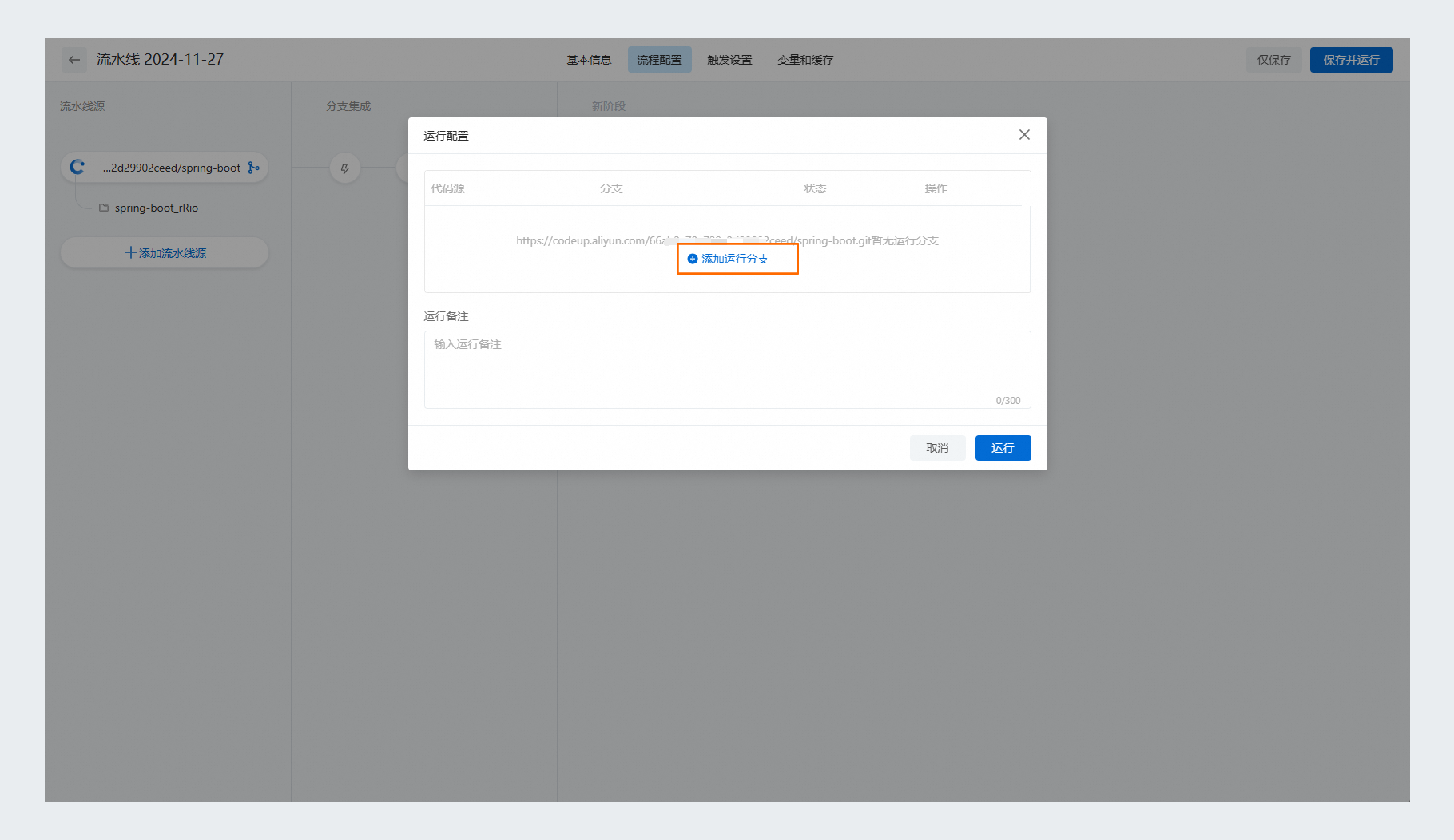Click the 取消 button
1454x840 pixels.
coord(937,448)
